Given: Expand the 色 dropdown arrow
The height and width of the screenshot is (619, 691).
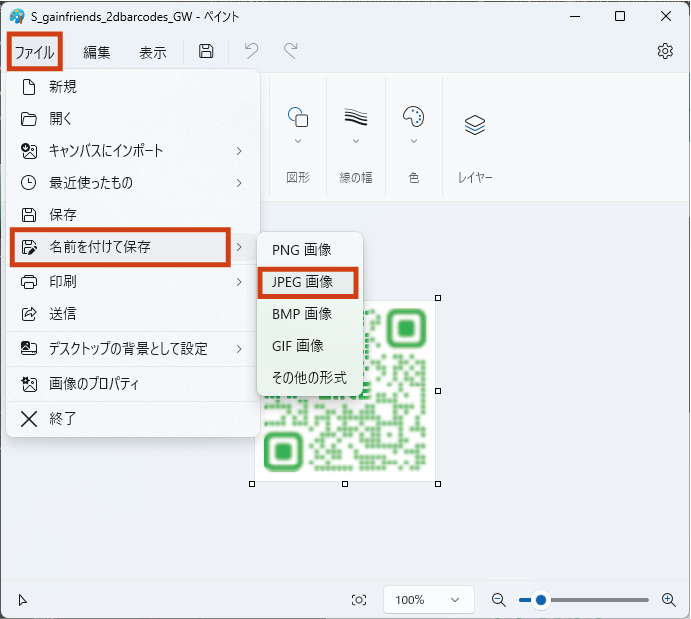Looking at the screenshot, I should pyautogui.click(x=413, y=141).
